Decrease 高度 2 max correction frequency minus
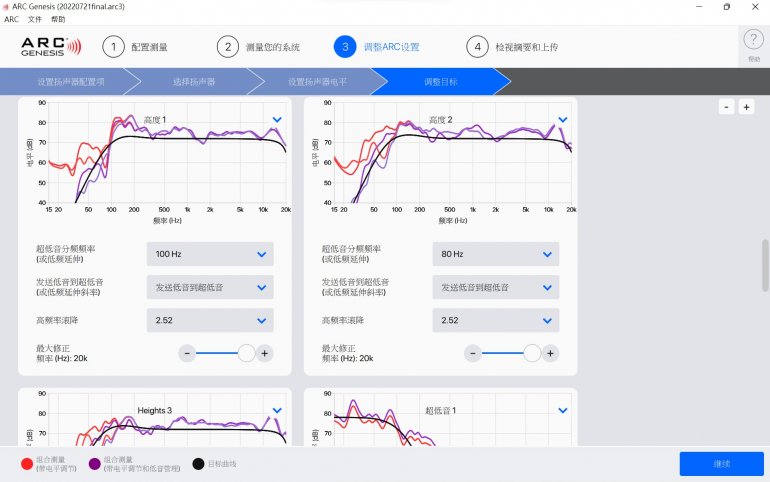 (x=475, y=353)
